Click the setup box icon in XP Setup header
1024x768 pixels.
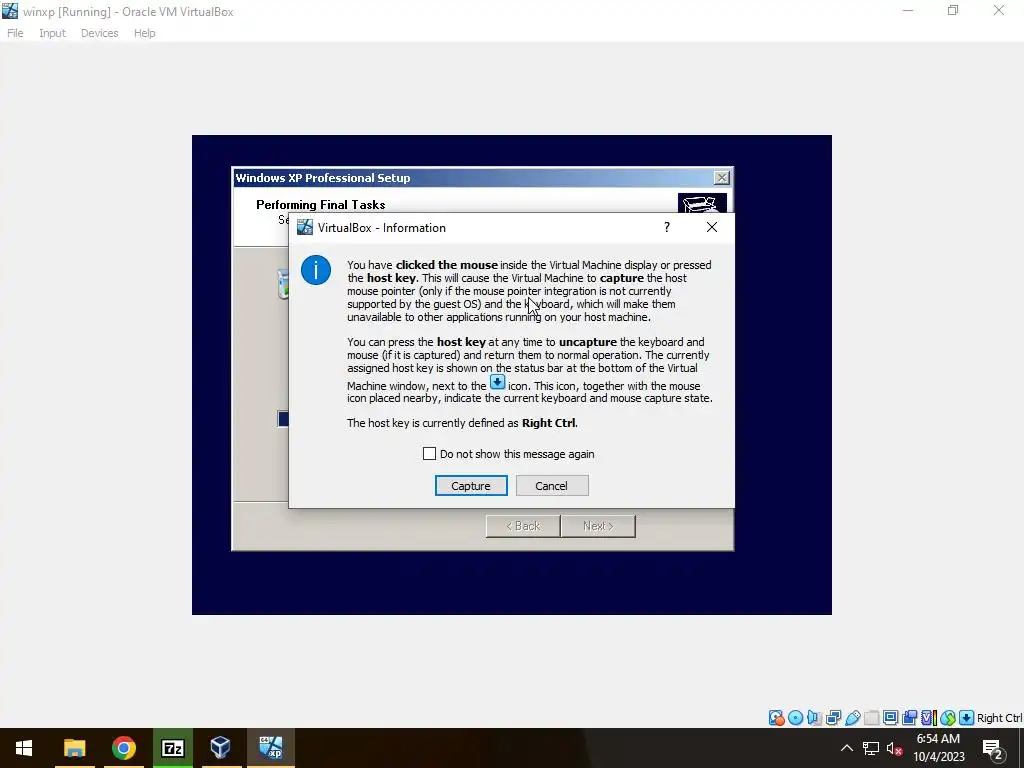702,203
